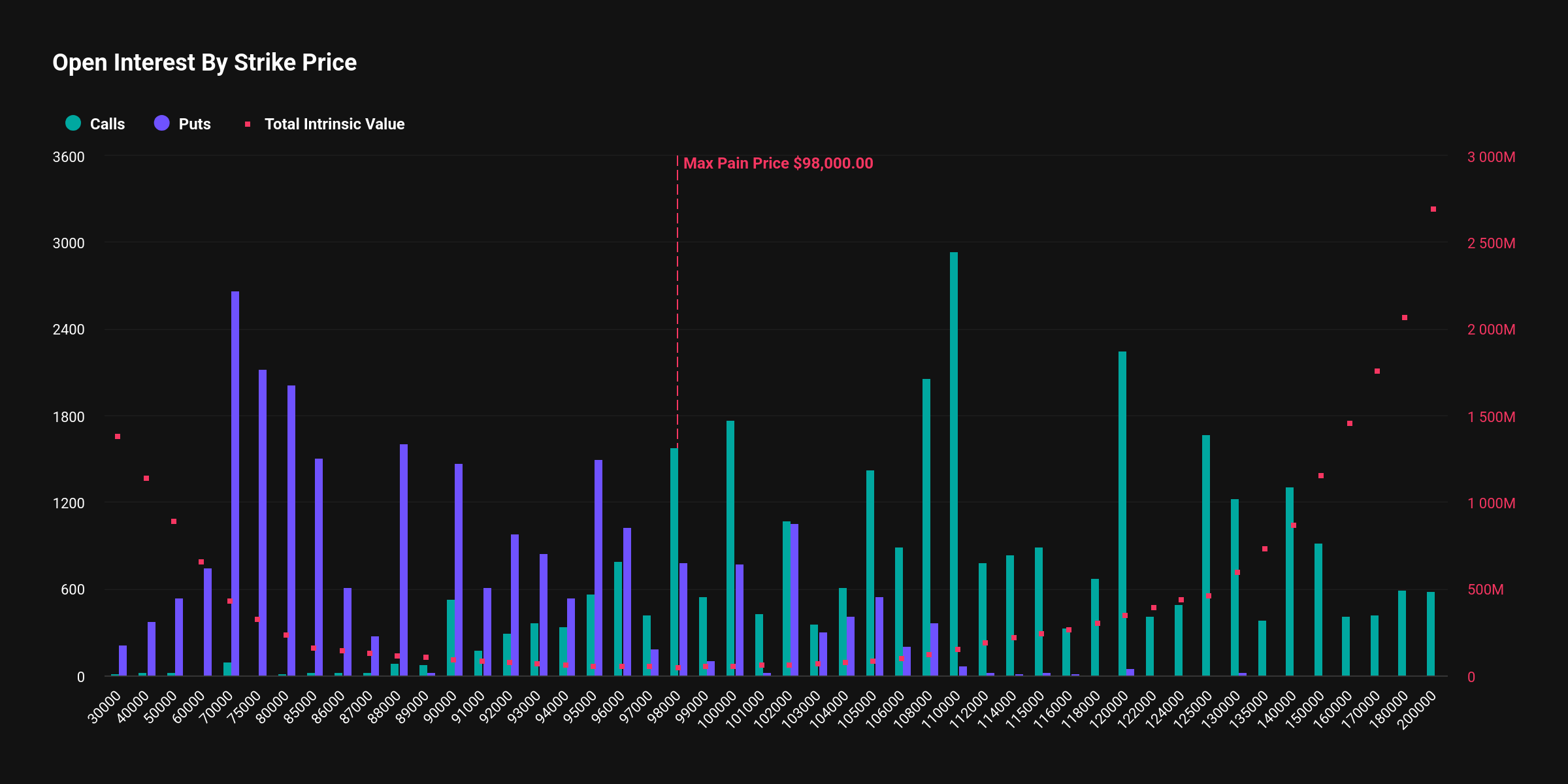Click the purple Puts legend circle

[162, 123]
